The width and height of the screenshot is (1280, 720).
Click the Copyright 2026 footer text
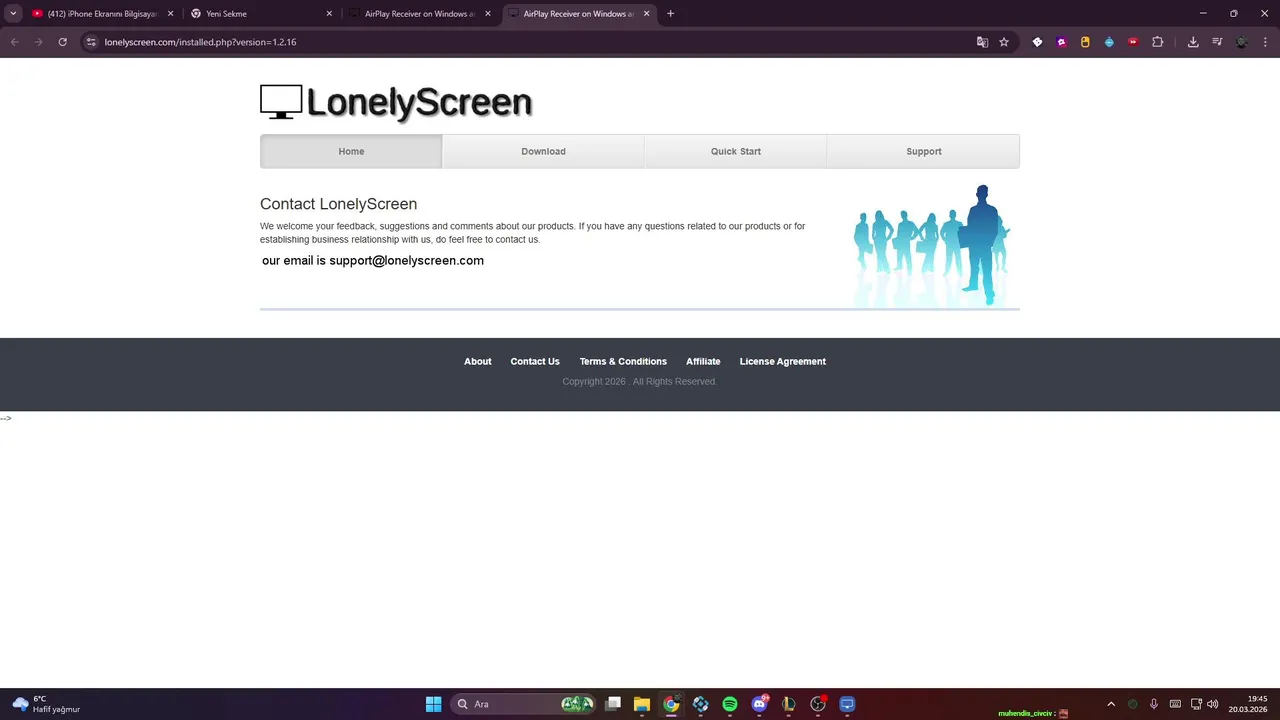pos(639,381)
